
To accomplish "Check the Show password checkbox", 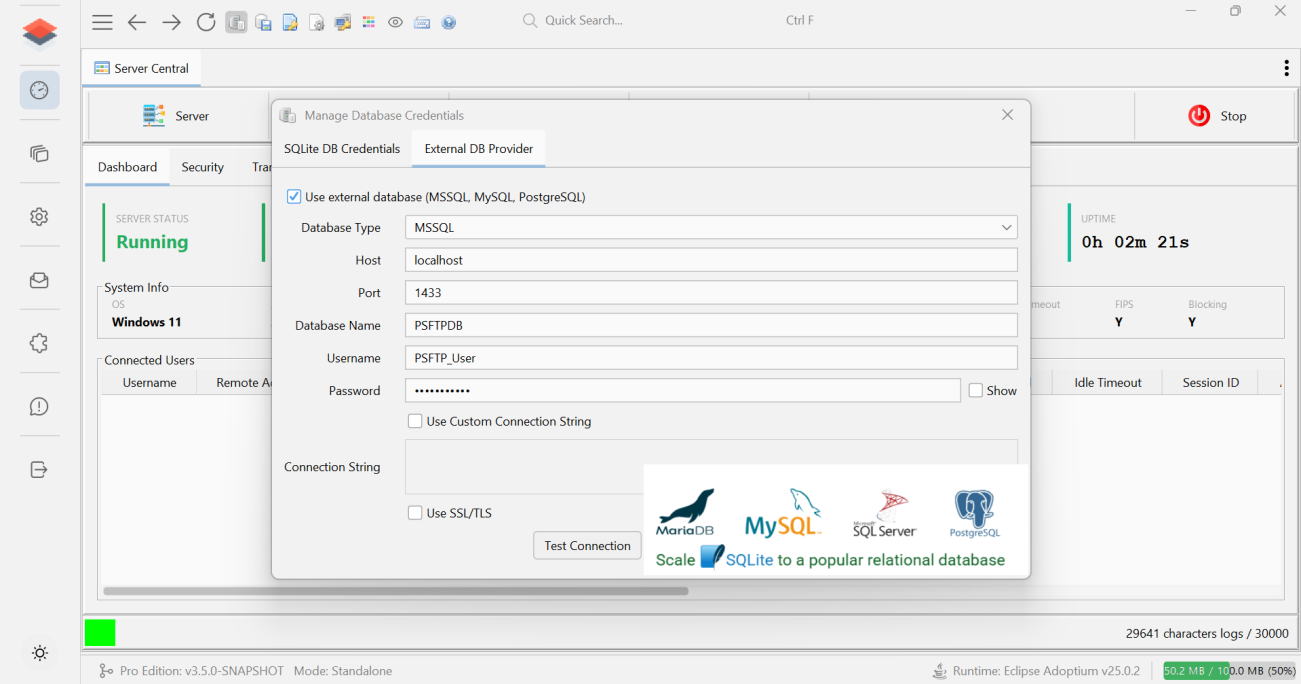I will (x=976, y=391).
